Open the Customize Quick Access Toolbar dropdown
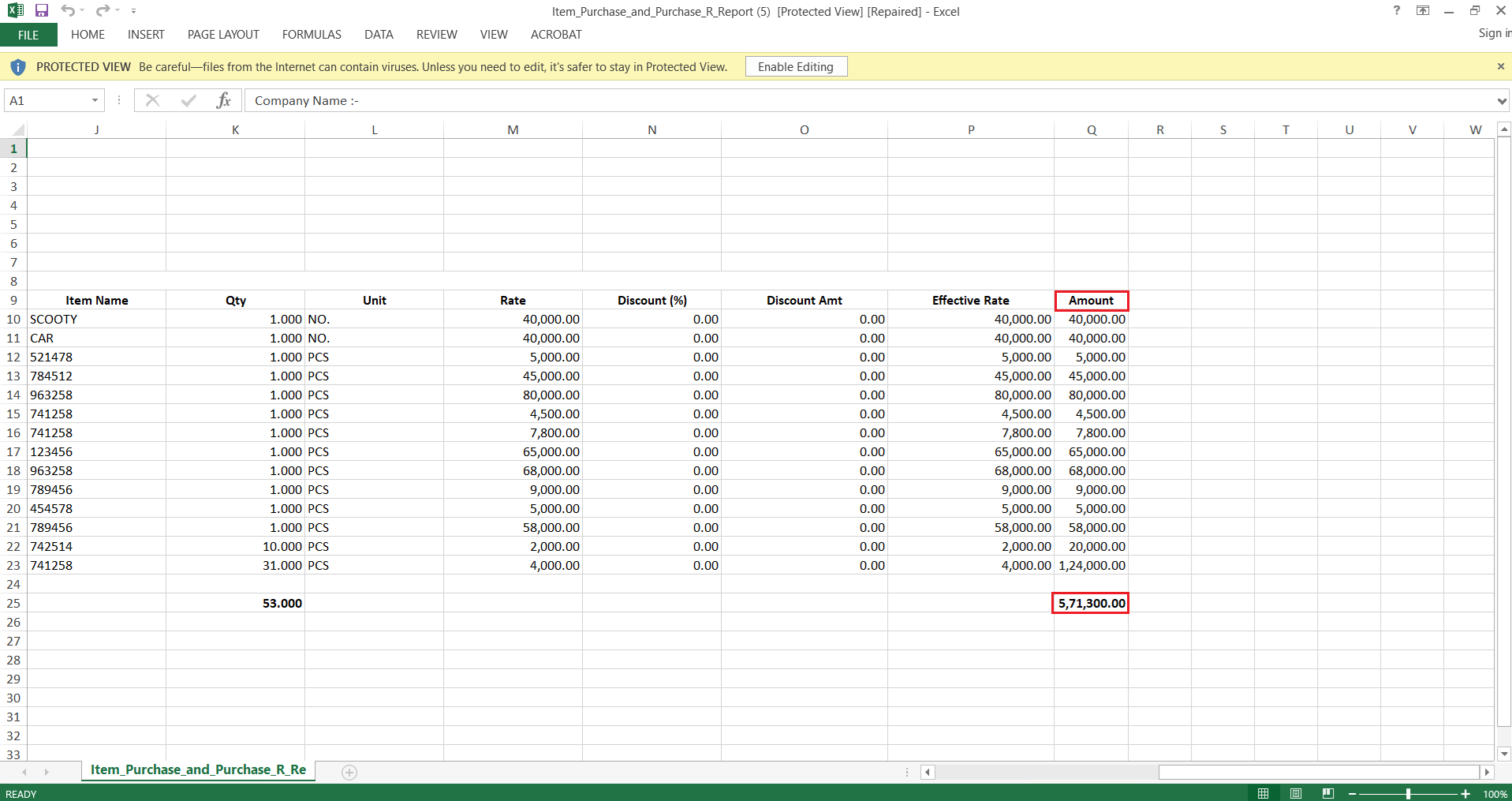 [134, 11]
